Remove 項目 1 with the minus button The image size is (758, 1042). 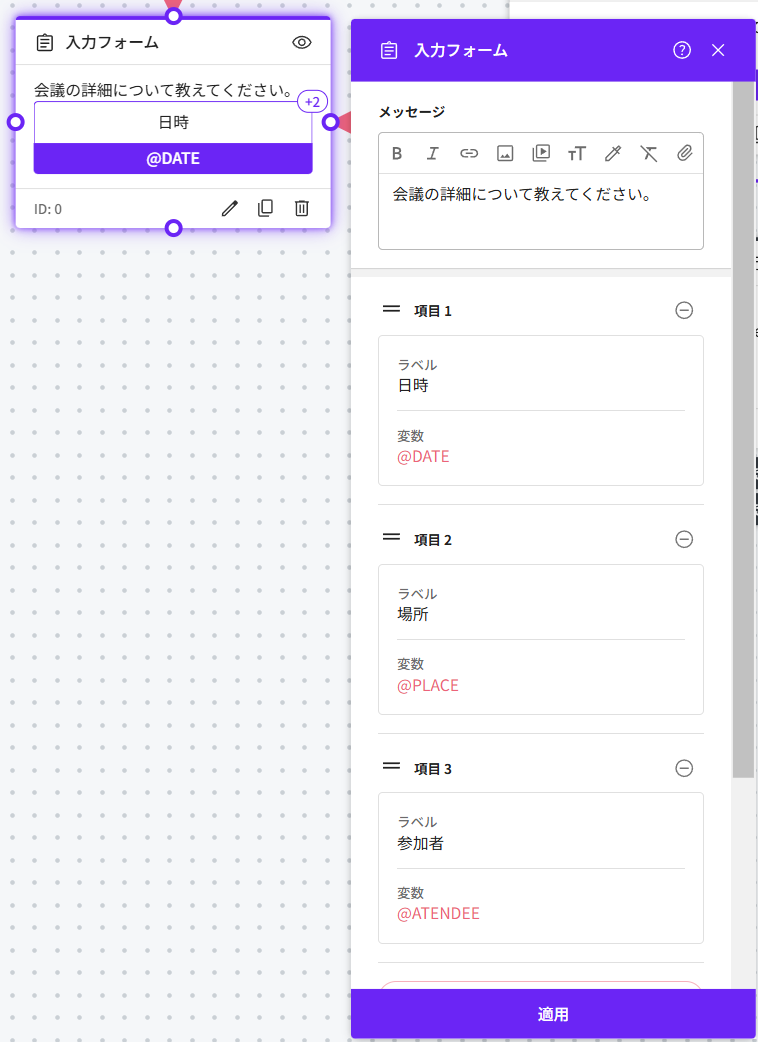pyautogui.click(x=684, y=310)
